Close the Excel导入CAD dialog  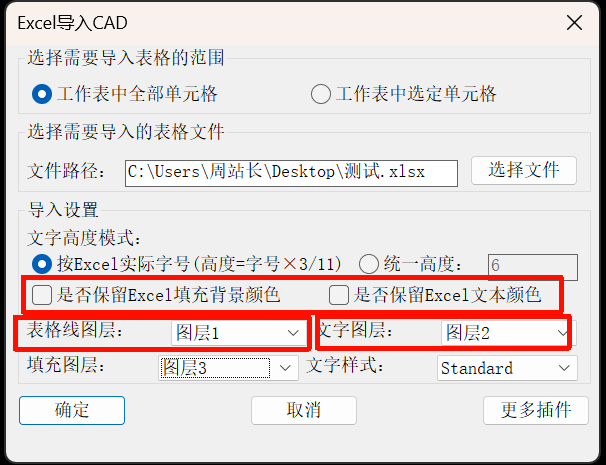click(x=574, y=23)
